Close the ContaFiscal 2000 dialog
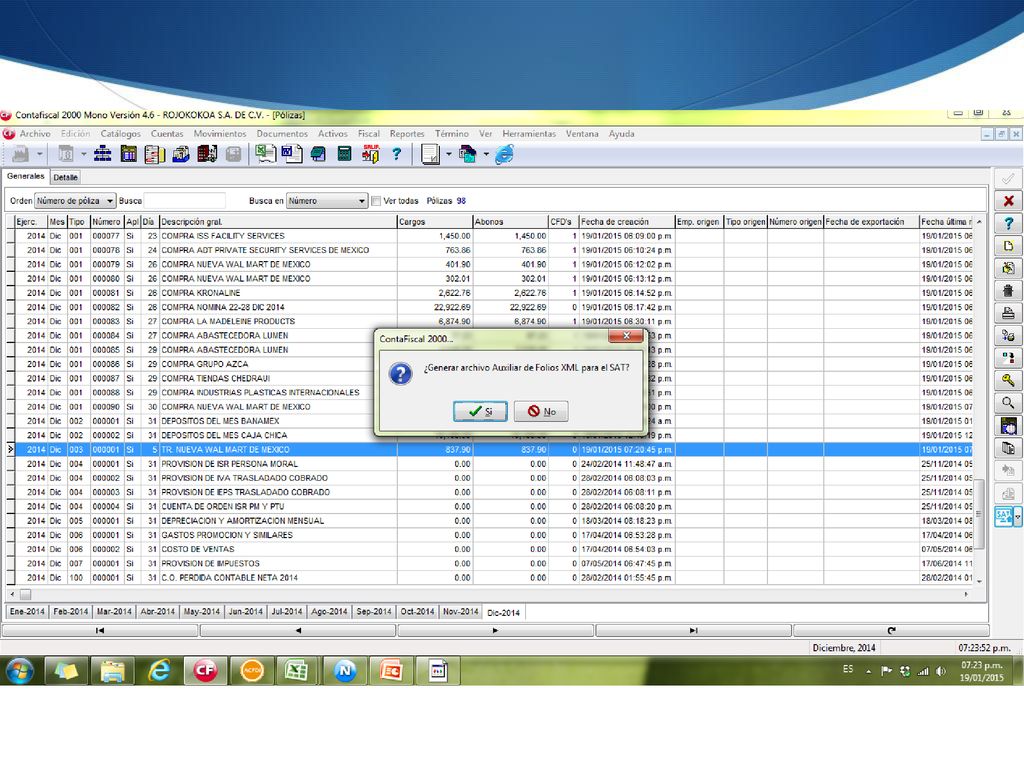Screen dimensions: 1024x768 tap(626, 336)
